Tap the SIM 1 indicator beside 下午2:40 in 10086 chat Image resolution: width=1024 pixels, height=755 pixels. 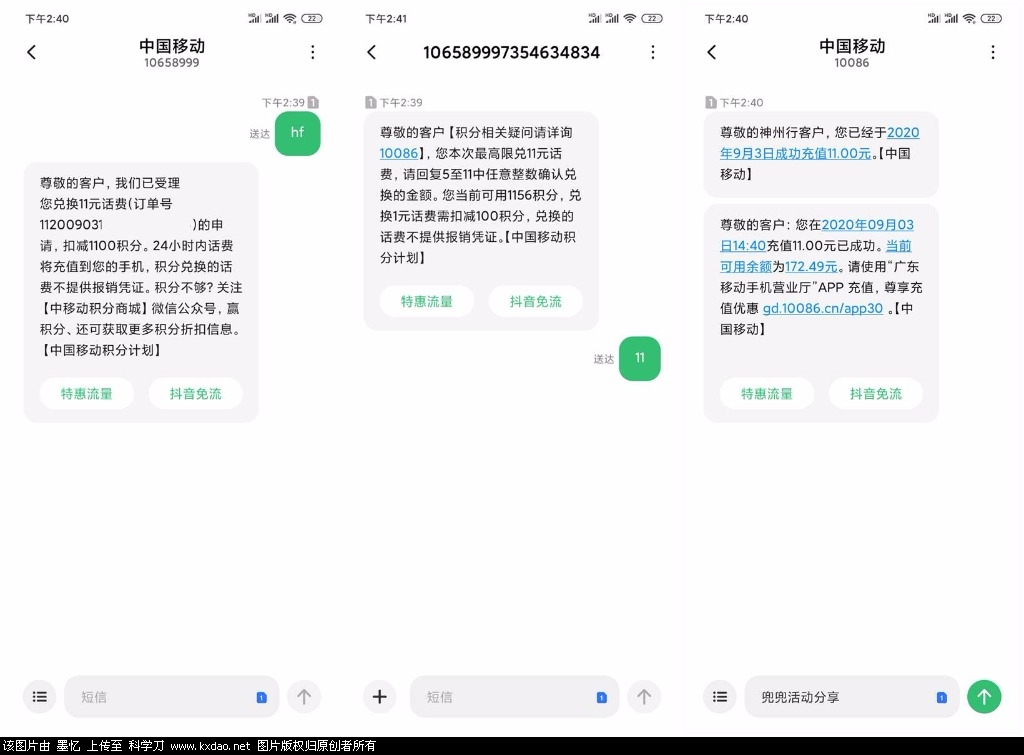pos(711,103)
